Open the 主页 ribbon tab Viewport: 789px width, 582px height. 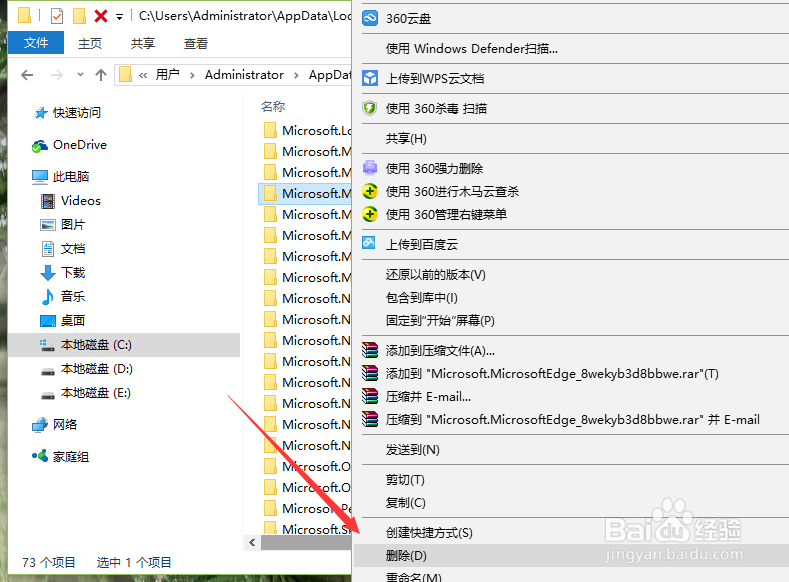tap(90, 44)
